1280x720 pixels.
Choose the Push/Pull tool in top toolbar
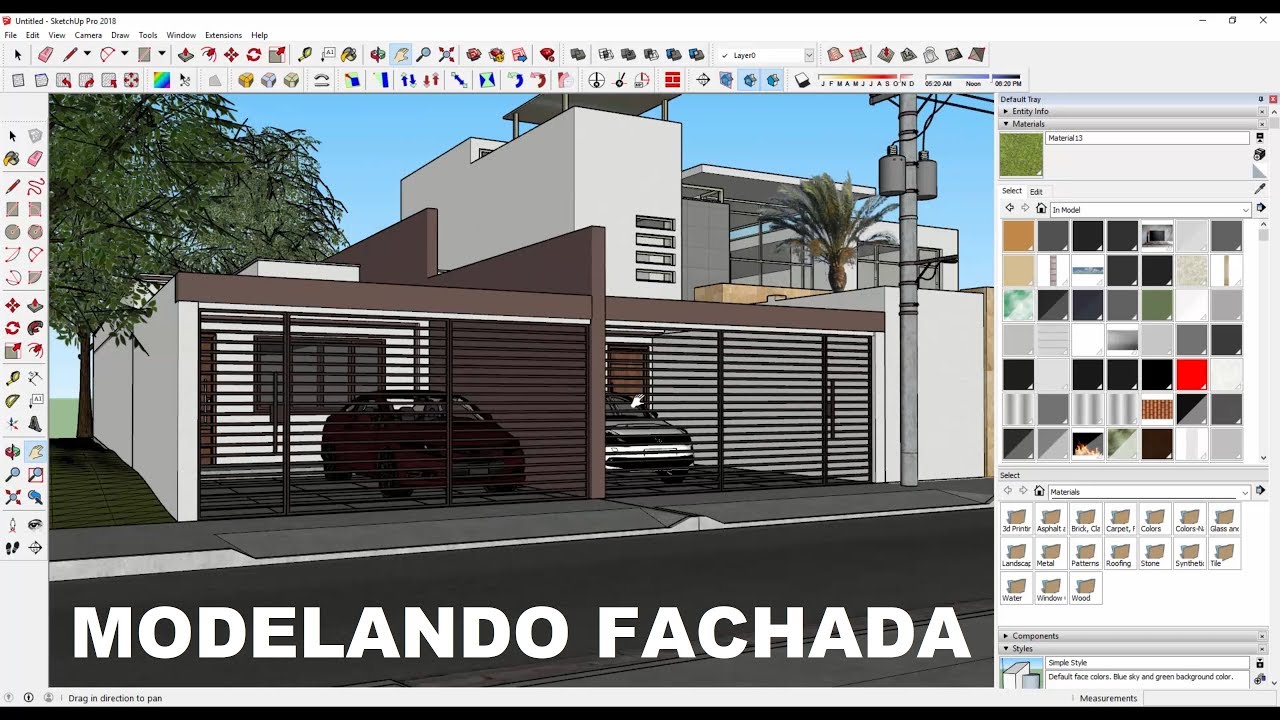pyautogui.click(x=186, y=55)
